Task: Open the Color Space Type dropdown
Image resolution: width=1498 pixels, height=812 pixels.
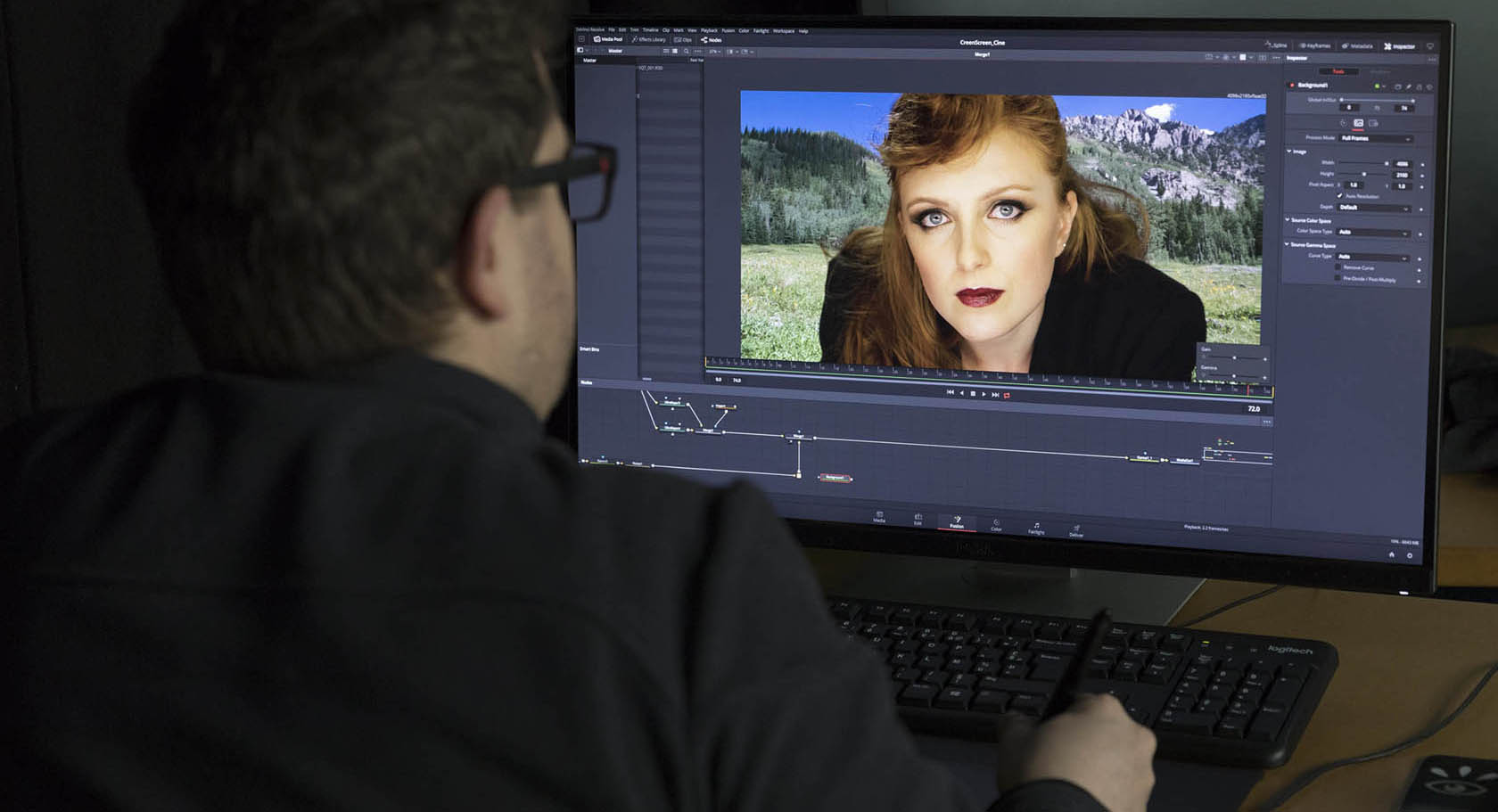Action: pos(1374,232)
